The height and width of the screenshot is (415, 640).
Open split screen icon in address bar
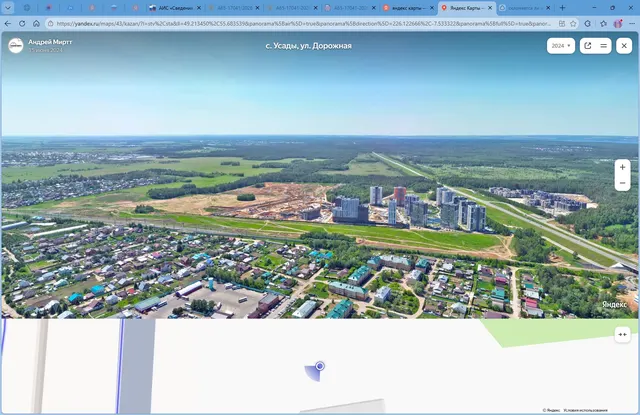[x=562, y=24]
